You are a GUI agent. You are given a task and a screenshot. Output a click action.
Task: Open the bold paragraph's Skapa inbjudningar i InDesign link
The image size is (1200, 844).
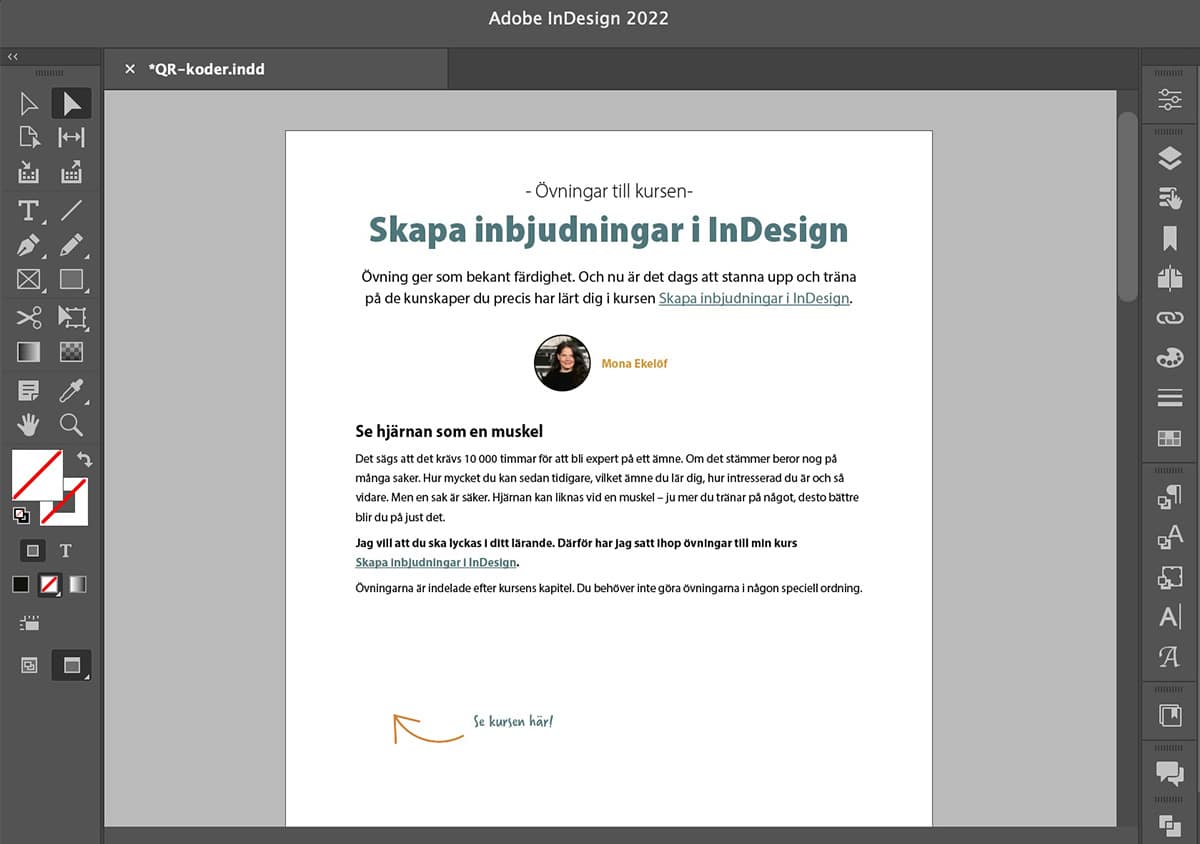(x=436, y=562)
